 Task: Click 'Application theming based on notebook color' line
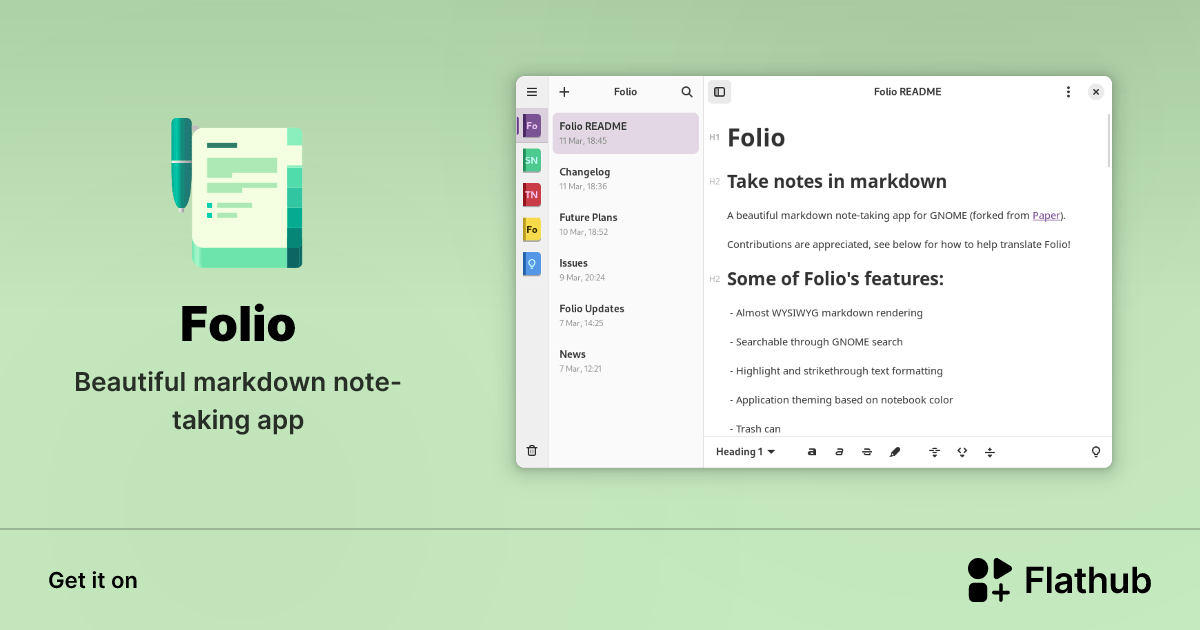point(841,400)
